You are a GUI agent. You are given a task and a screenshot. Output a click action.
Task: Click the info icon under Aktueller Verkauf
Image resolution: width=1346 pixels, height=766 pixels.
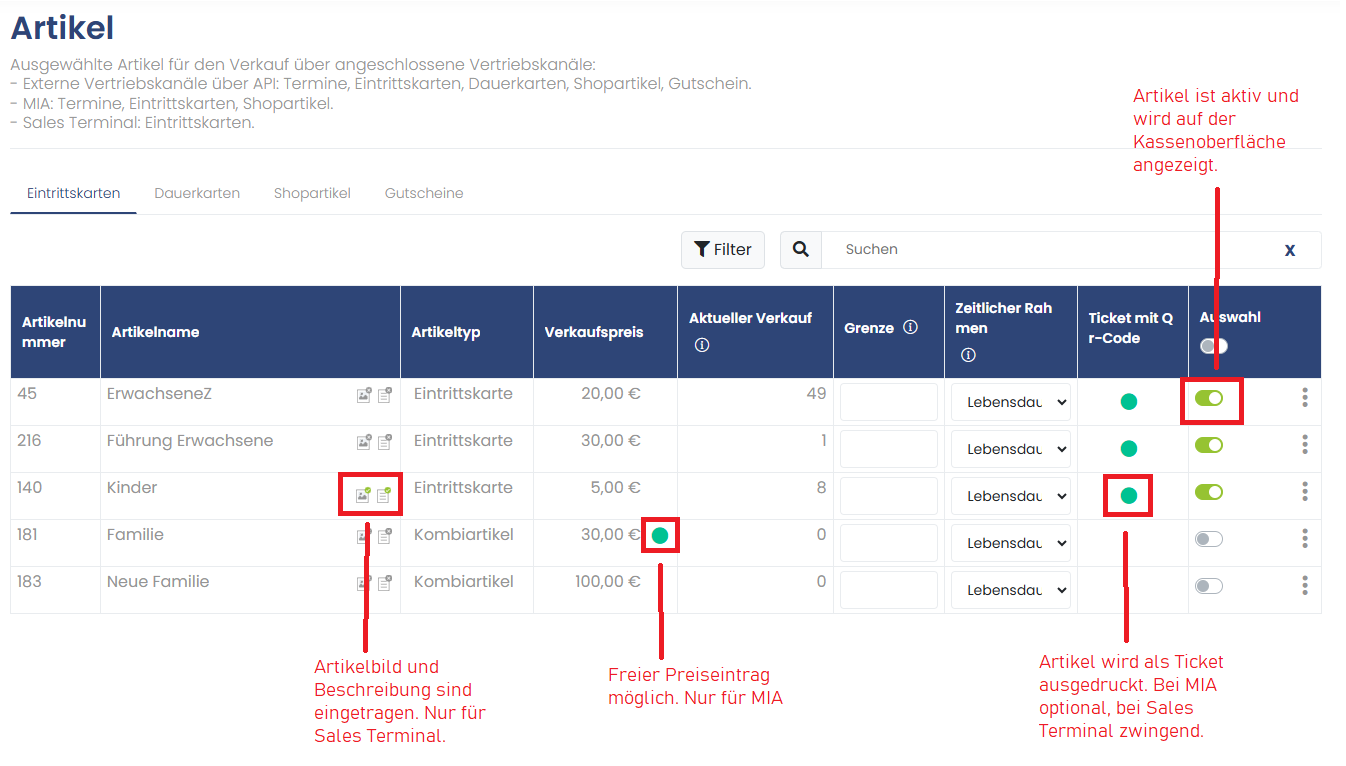(702, 345)
